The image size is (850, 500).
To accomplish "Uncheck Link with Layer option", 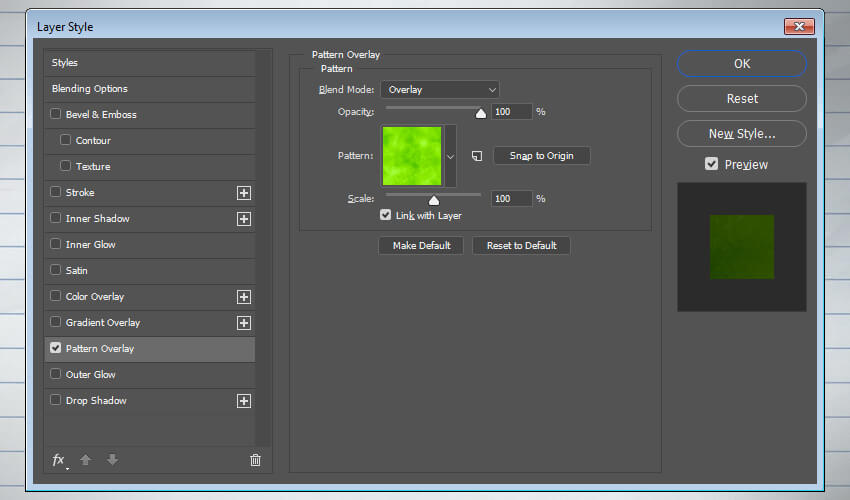I will (x=385, y=215).
